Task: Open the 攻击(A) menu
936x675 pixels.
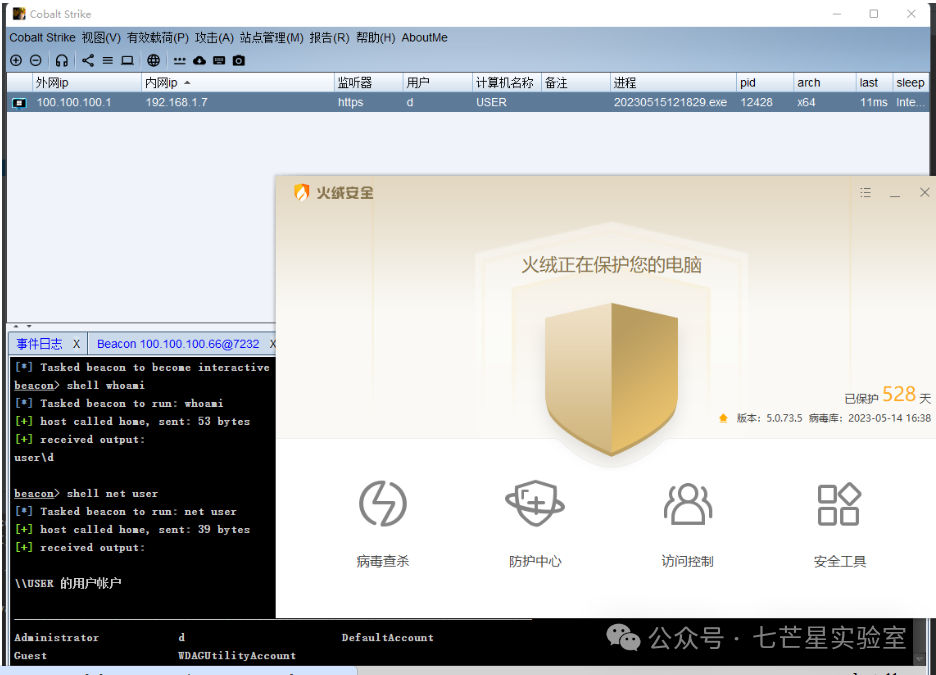Action: point(214,38)
